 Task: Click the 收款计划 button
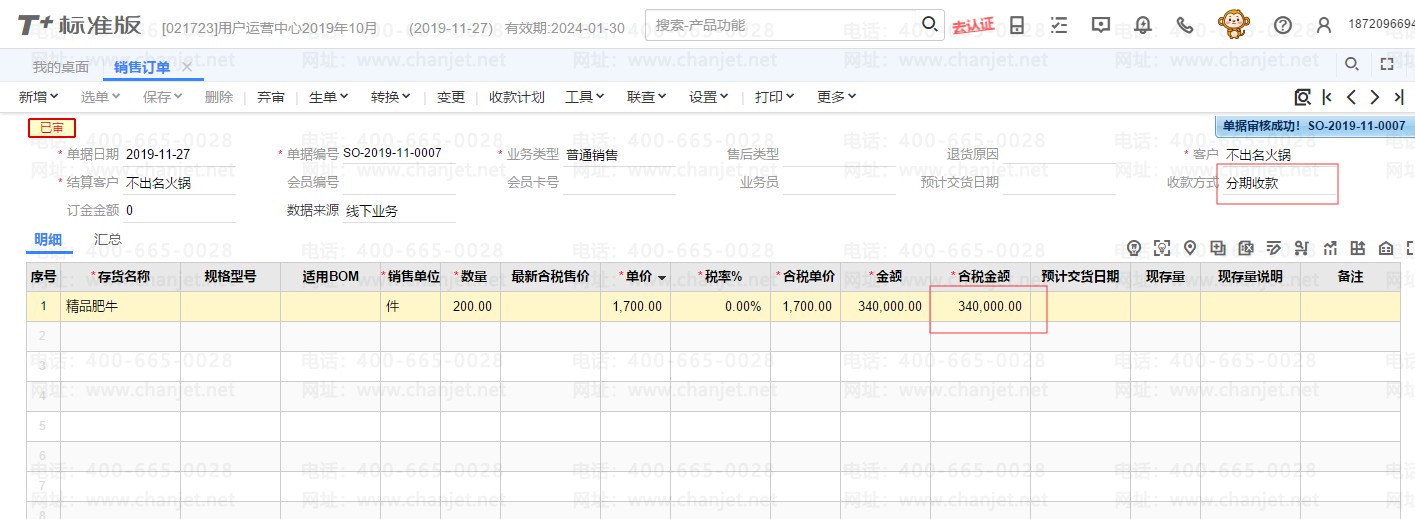(517, 97)
